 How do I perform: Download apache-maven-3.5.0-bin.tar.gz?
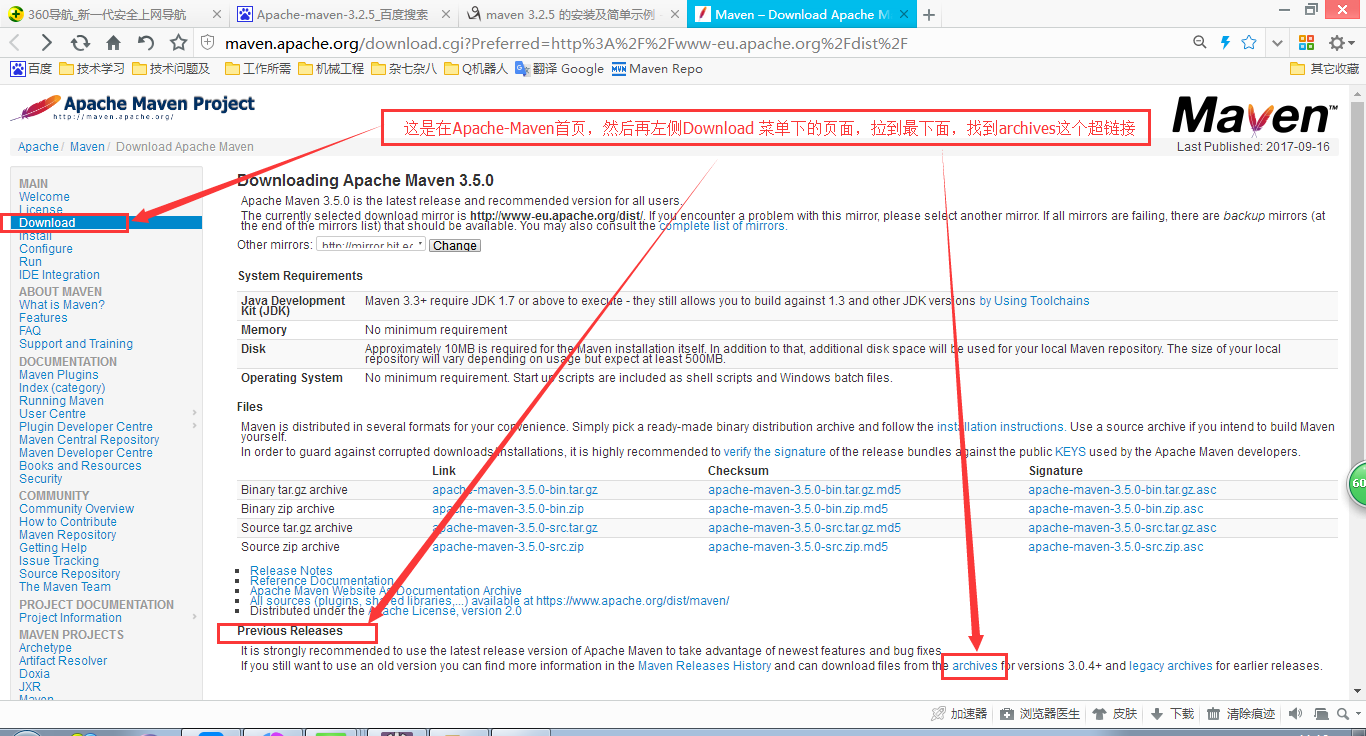point(515,490)
